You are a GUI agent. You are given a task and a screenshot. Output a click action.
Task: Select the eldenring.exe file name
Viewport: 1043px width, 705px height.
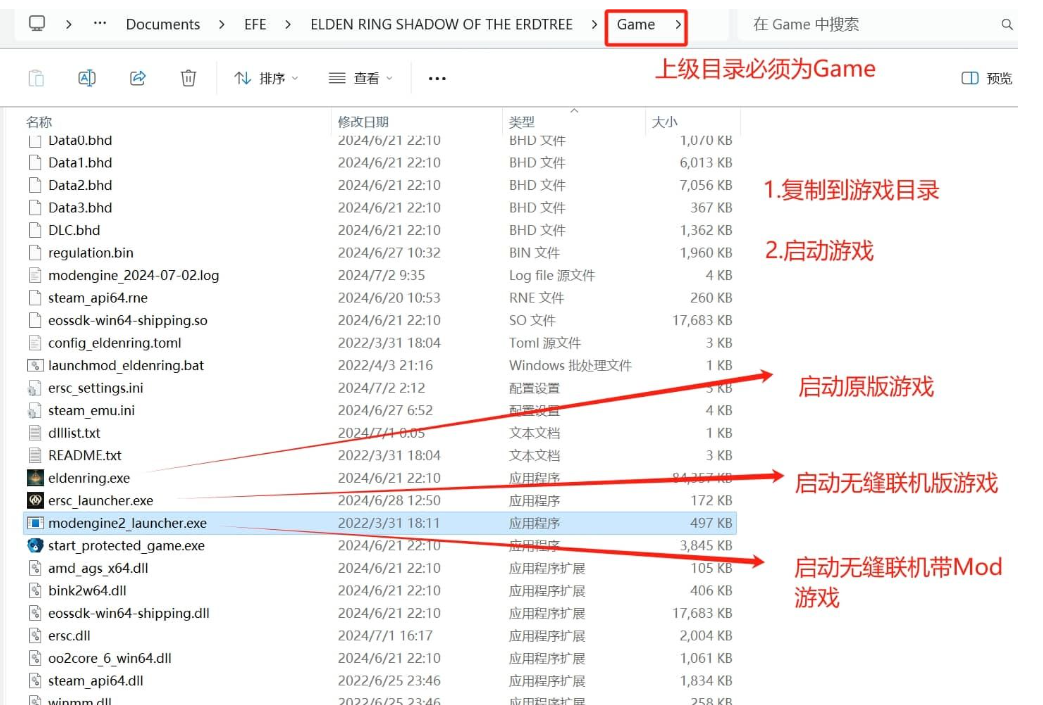point(89,478)
